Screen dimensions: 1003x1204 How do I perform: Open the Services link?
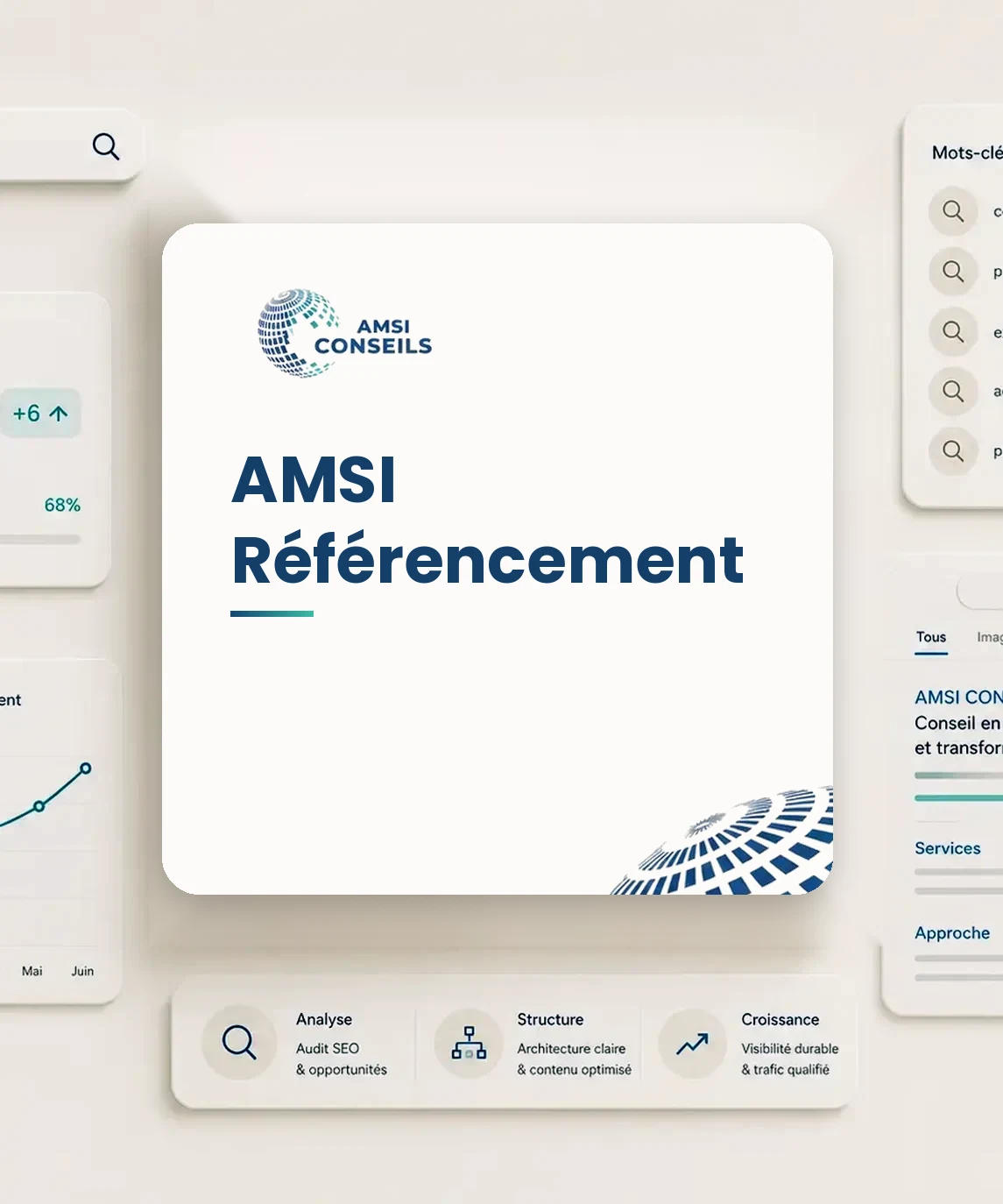point(948,848)
